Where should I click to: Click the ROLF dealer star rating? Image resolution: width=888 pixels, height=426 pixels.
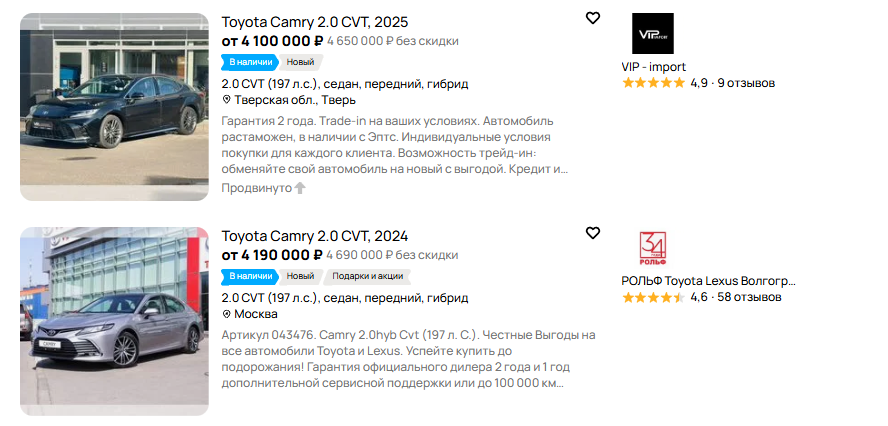pyautogui.click(x=653, y=297)
